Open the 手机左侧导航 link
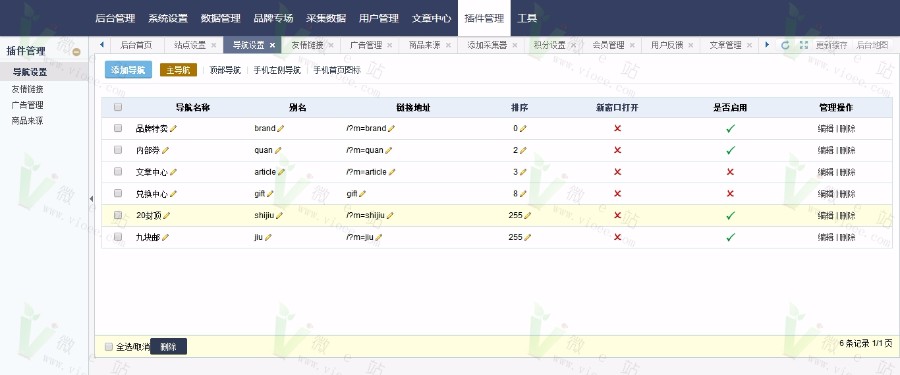The height and width of the screenshot is (375, 900). pos(277,71)
